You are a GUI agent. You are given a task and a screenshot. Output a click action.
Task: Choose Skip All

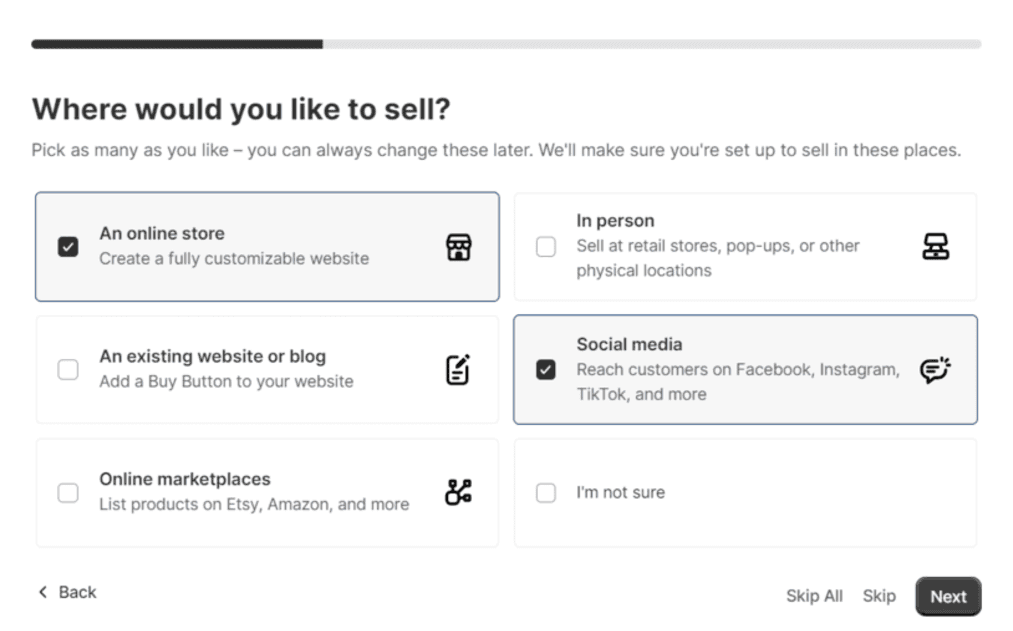coord(814,596)
